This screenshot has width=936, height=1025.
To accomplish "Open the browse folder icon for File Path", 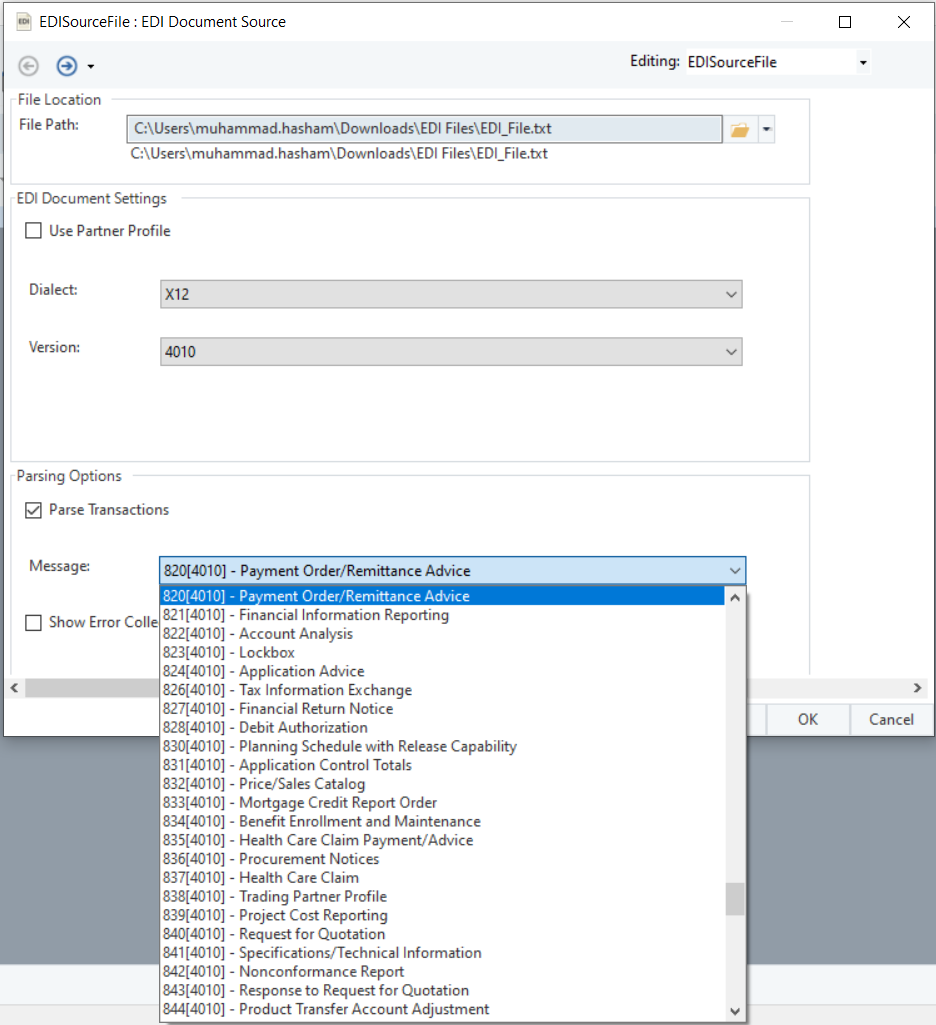I will 739,130.
